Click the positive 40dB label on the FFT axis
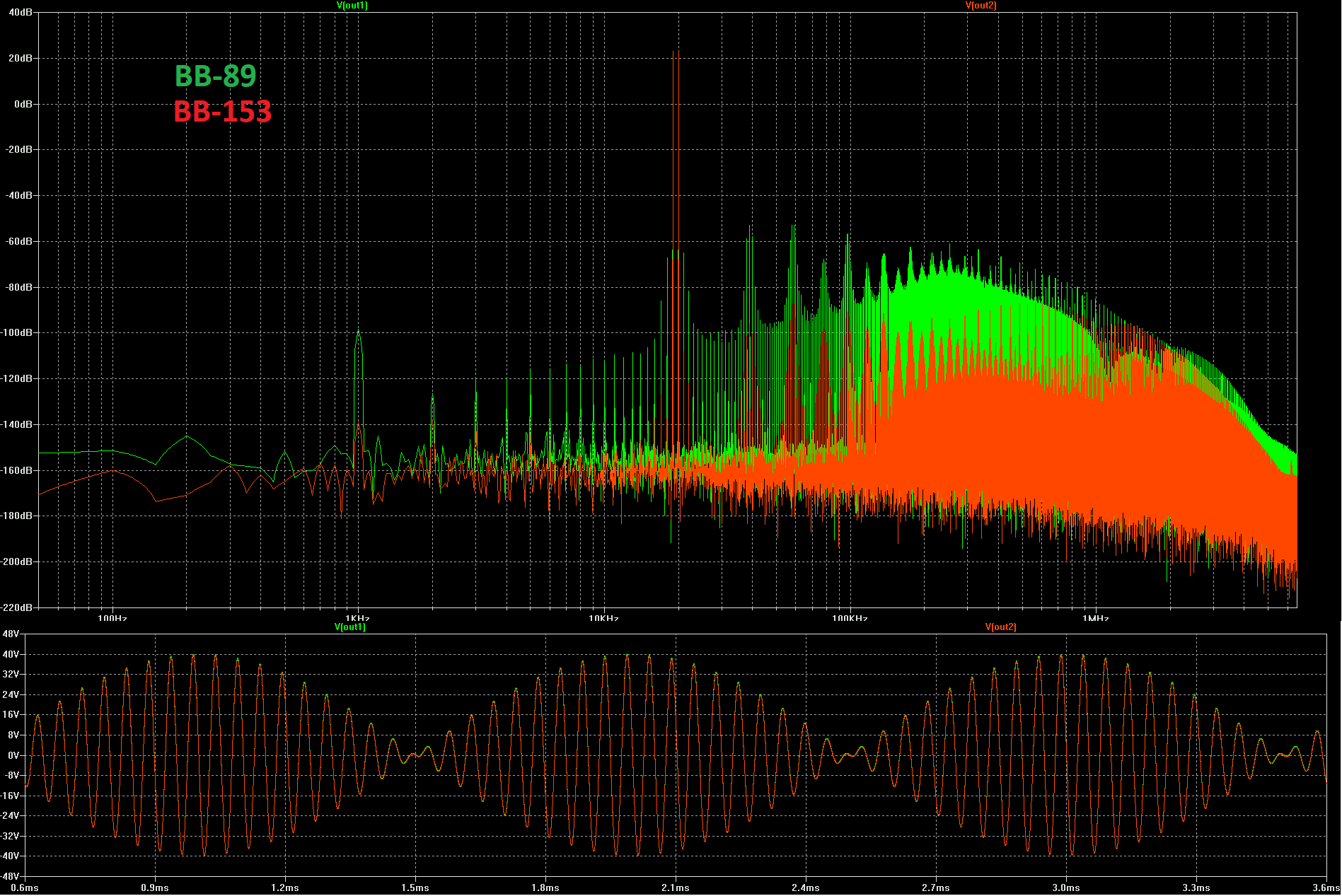The height and width of the screenshot is (896, 1342). coord(20,13)
